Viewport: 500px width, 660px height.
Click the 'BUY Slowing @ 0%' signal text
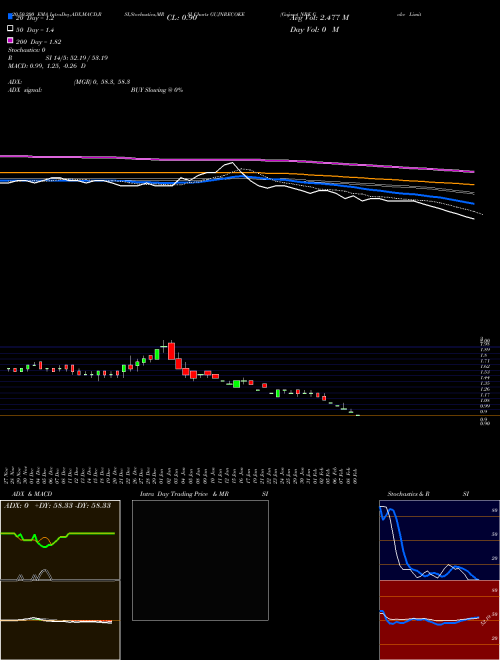[x=157, y=90]
